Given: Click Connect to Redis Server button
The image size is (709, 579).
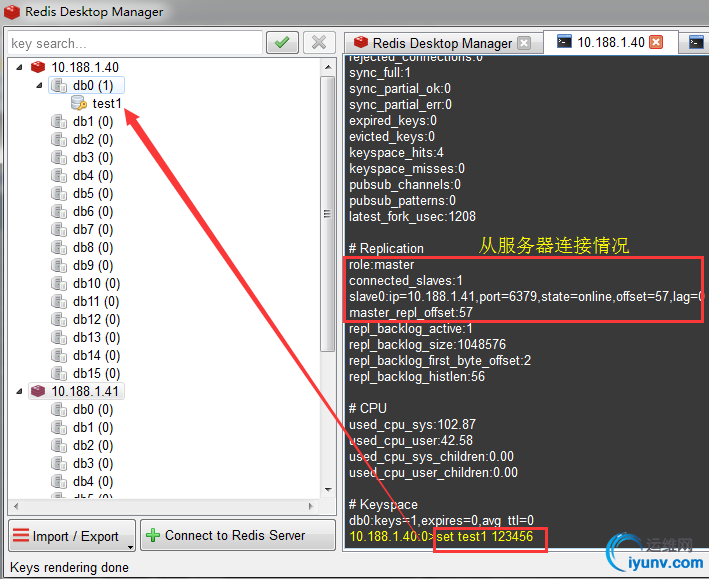Looking at the screenshot, I should tap(238, 536).
